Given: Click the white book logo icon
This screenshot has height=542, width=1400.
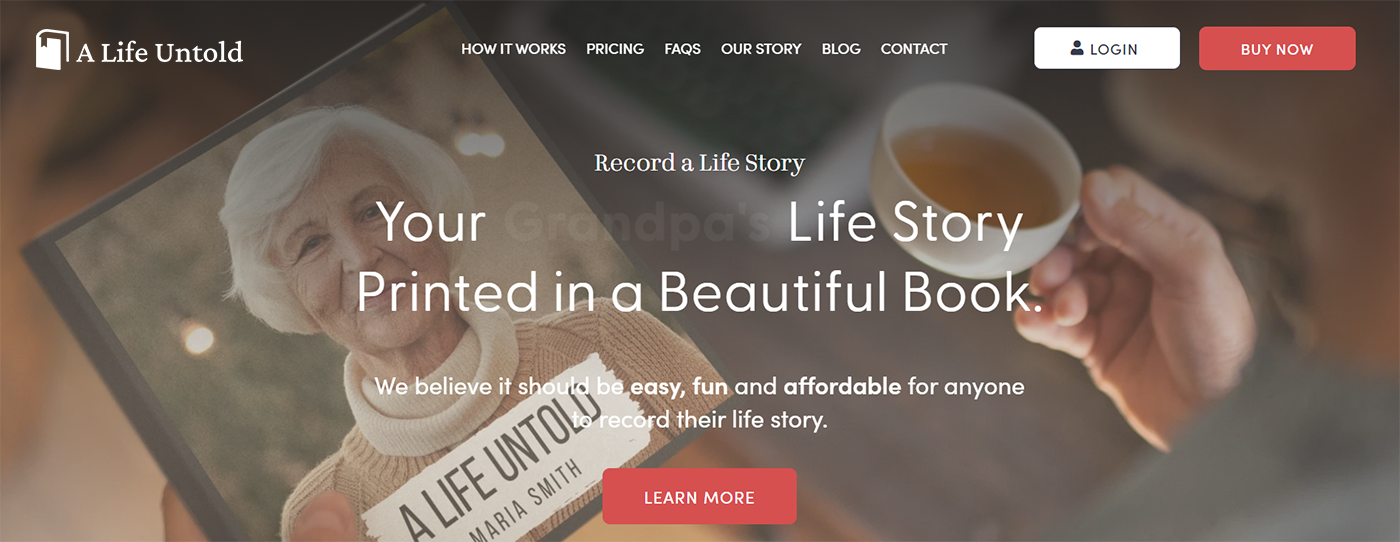Looking at the screenshot, I should click(x=53, y=50).
